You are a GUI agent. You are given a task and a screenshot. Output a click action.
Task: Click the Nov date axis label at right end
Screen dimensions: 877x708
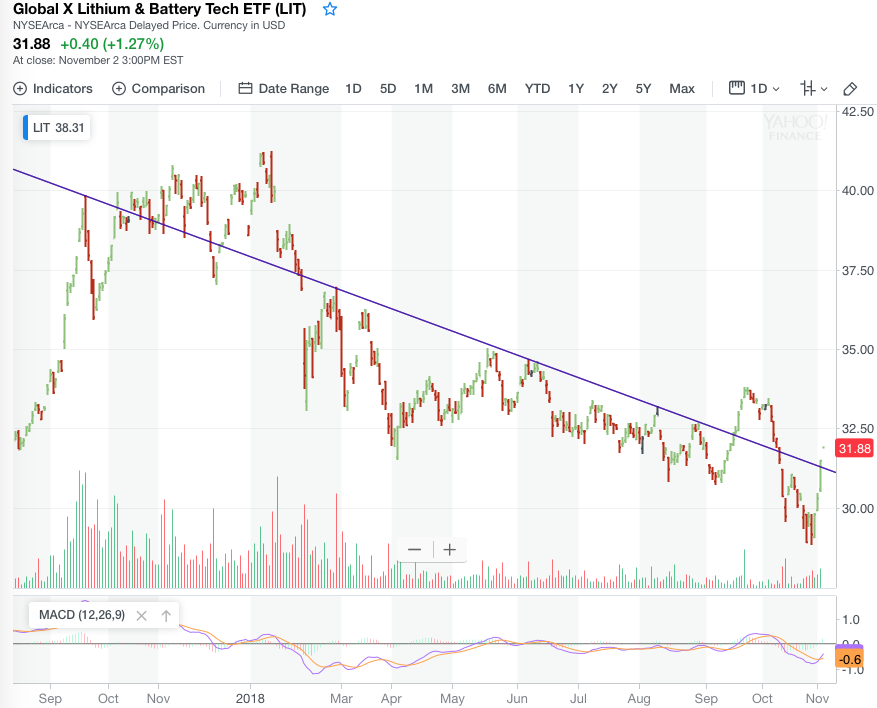pos(817,698)
